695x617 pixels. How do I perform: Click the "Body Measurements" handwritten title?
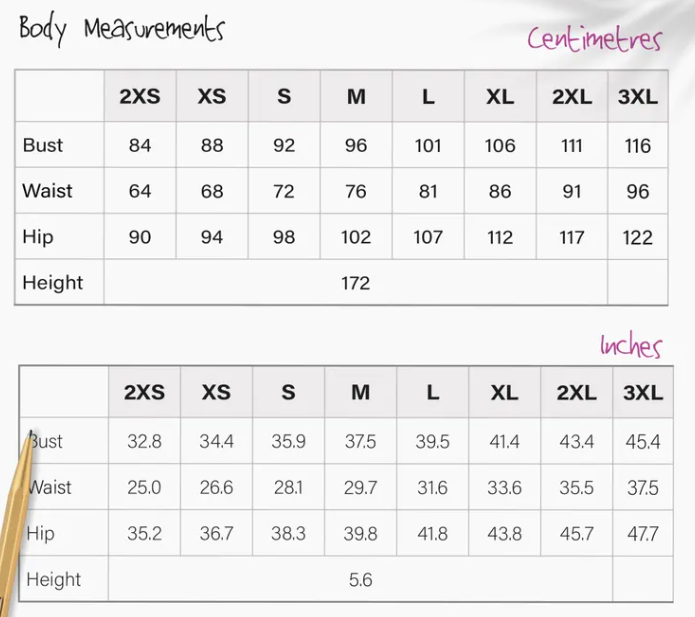pyautogui.click(x=121, y=29)
